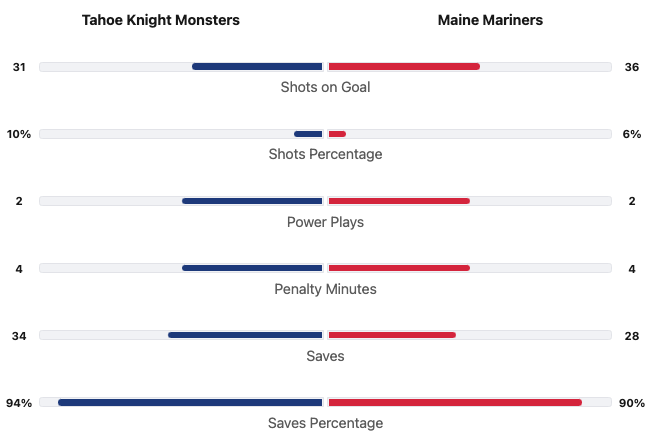Click the Saves Percentage label
This screenshot has width=657, height=444.
[x=325, y=423]
